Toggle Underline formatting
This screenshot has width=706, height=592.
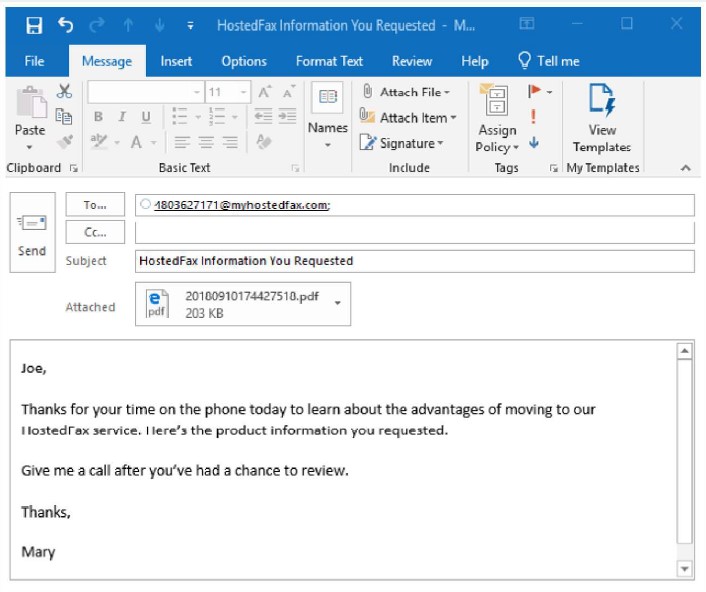pyautogui.click(x=146, y=117)
